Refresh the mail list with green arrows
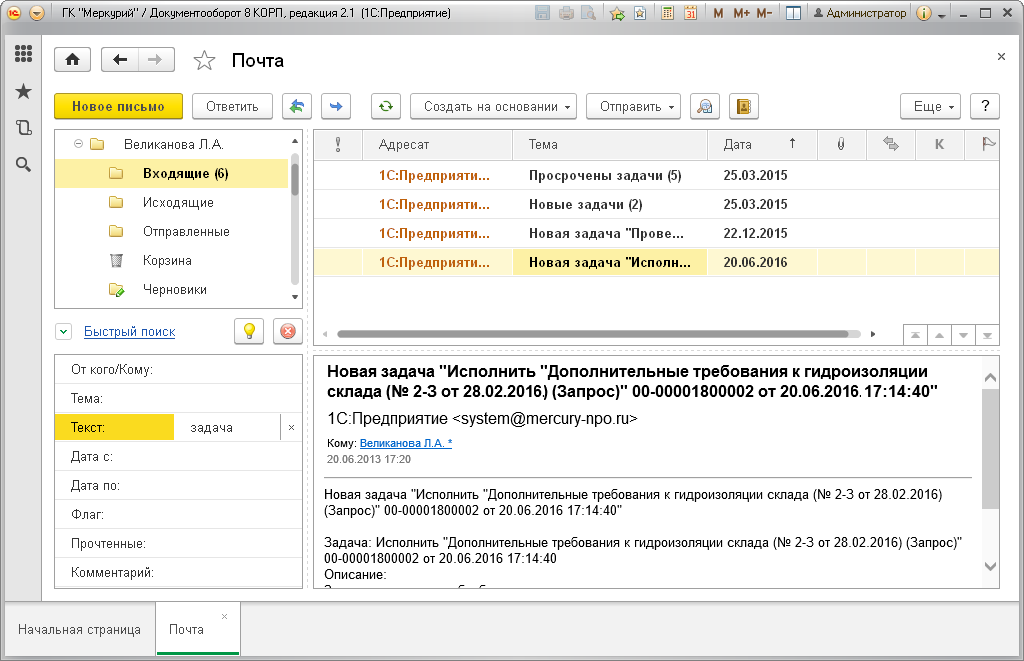 [386, 106]
